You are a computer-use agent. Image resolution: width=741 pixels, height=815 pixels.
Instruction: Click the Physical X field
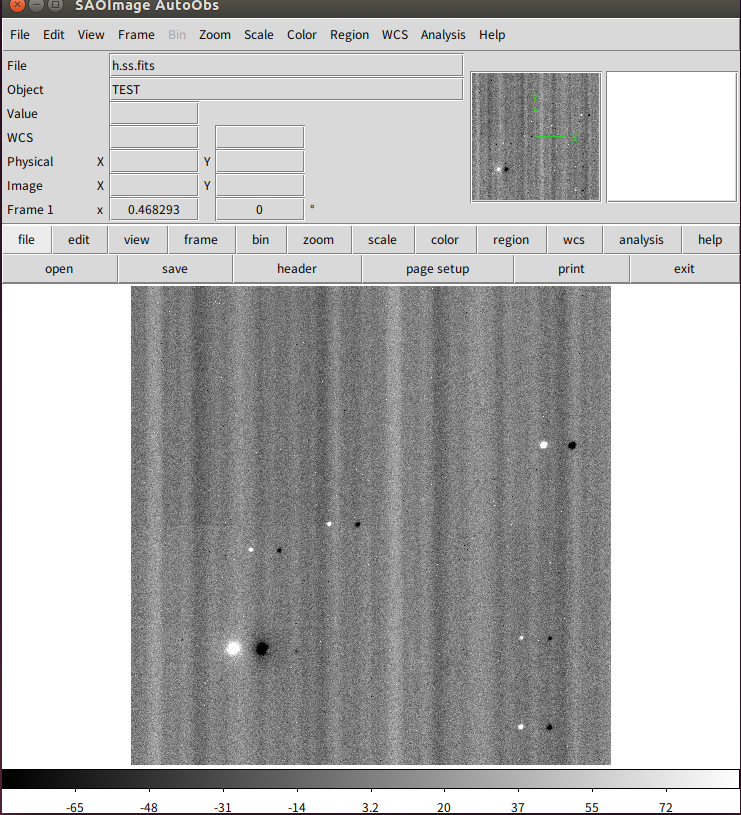coord(154,161)
